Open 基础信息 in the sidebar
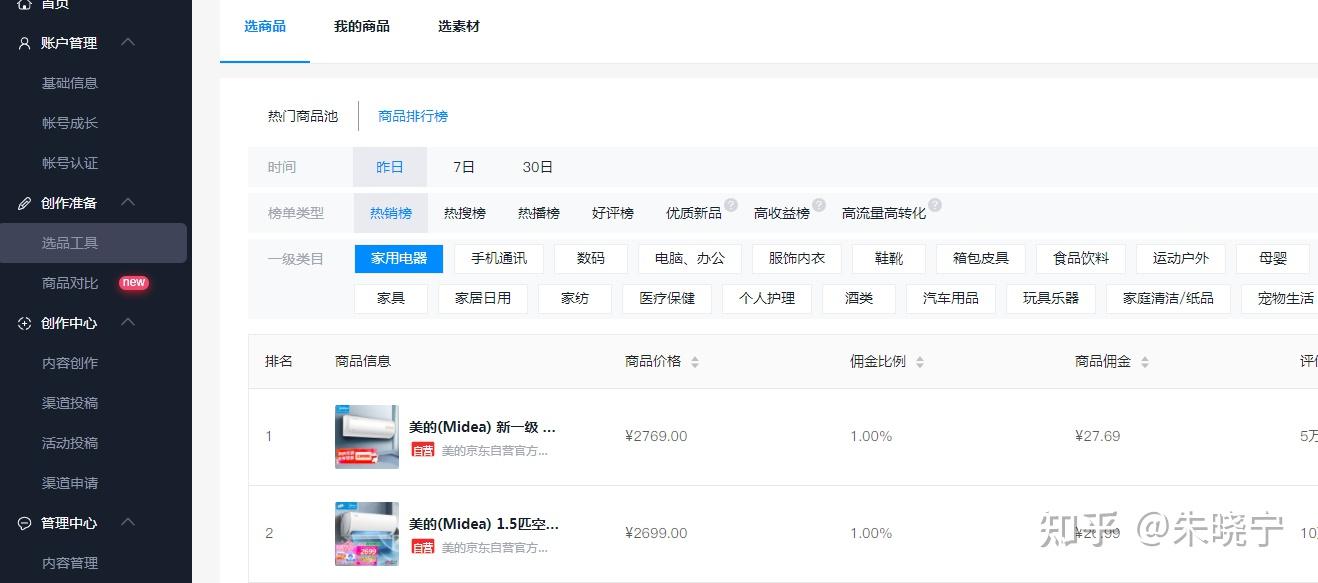 coord(70,83)
